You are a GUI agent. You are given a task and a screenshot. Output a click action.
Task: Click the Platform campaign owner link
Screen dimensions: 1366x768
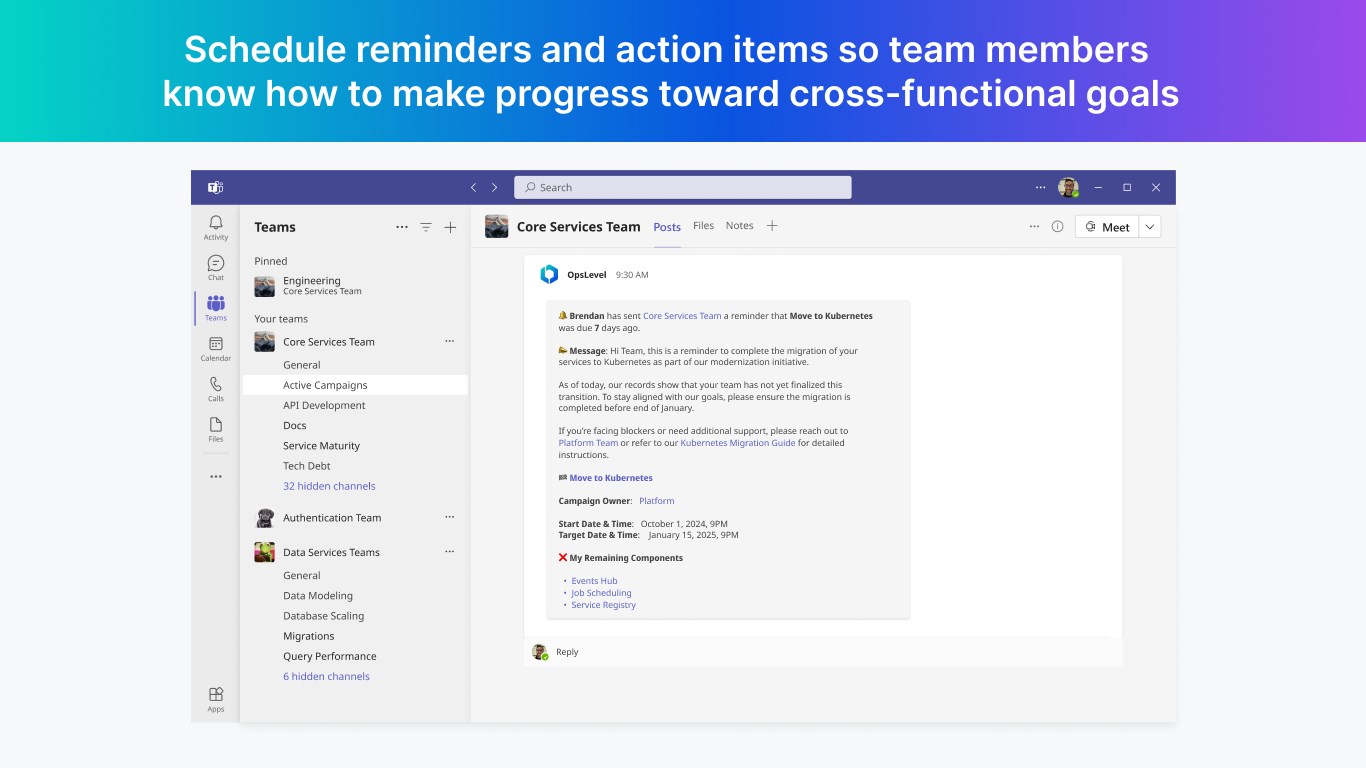point(657,501)
